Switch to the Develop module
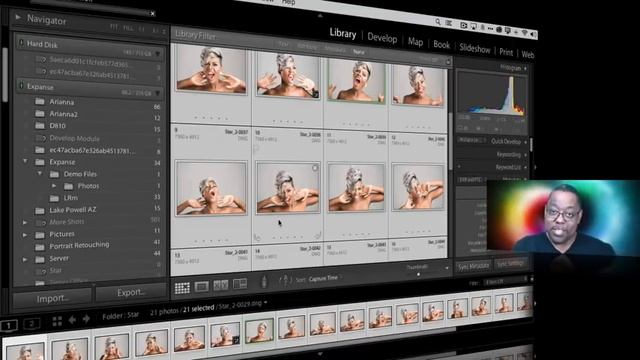 click(382, 38)
